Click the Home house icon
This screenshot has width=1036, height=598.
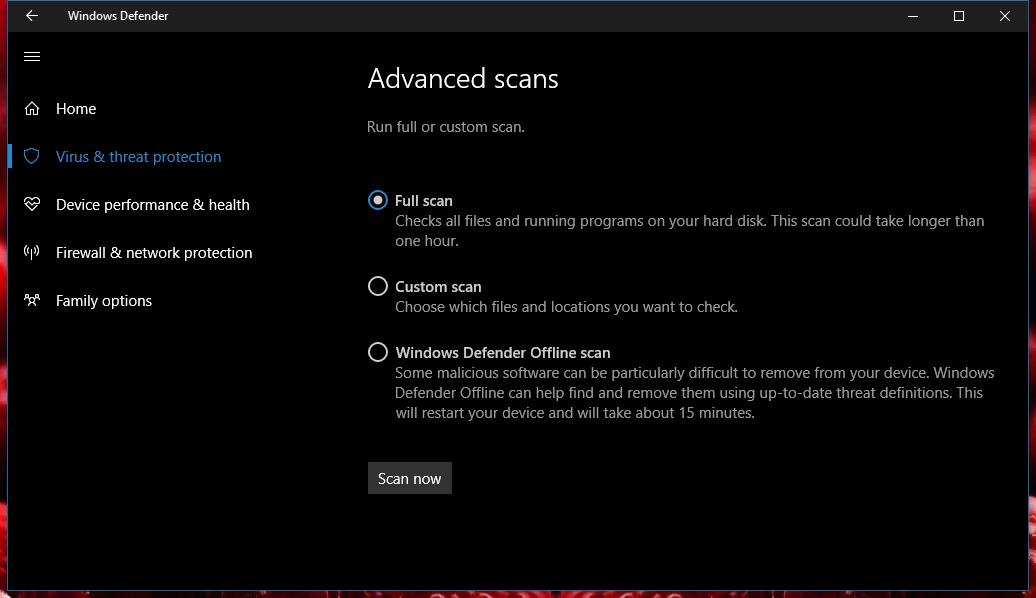(x=32, y=108)
